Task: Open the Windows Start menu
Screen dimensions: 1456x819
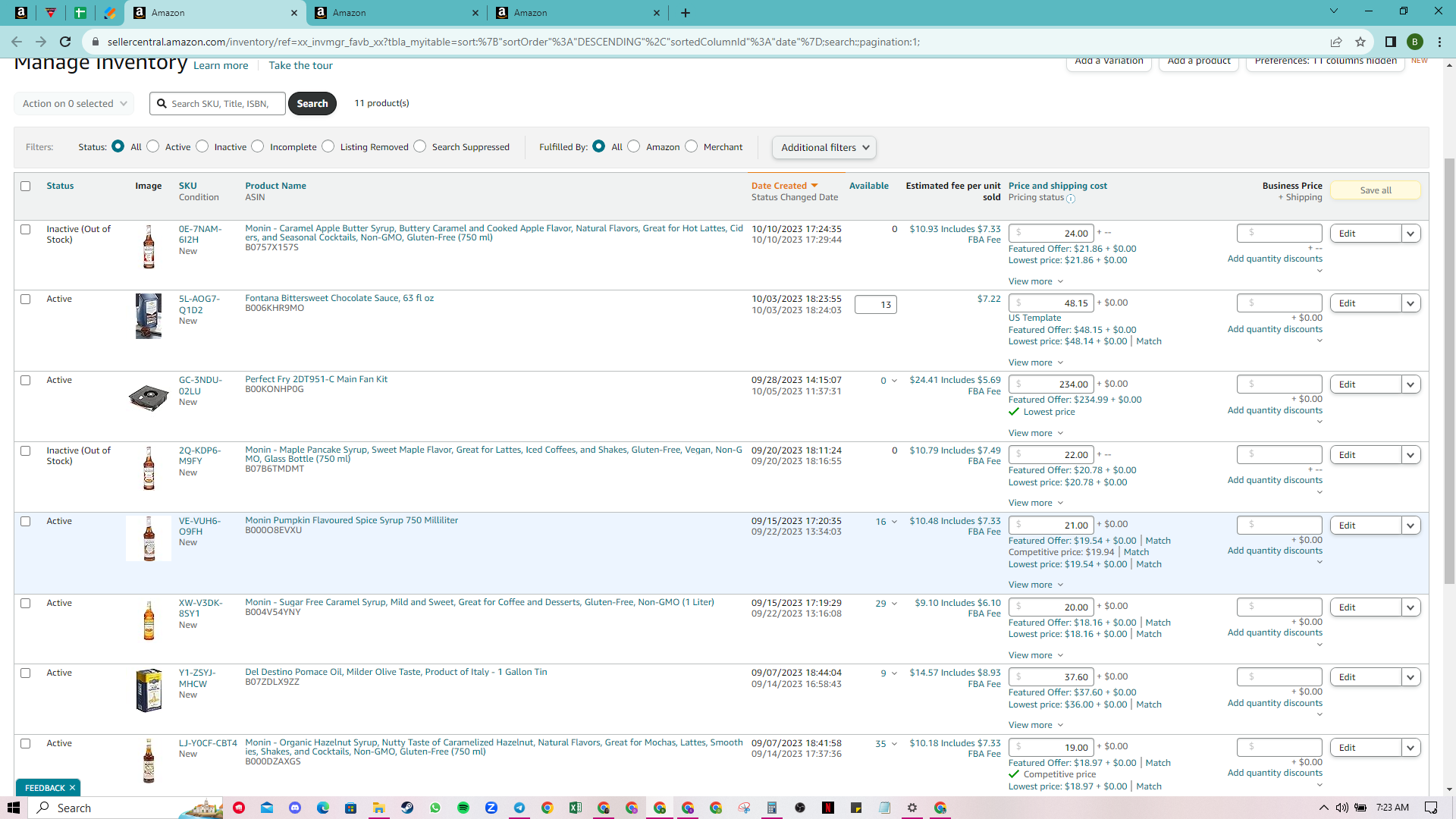Action: 13,808
